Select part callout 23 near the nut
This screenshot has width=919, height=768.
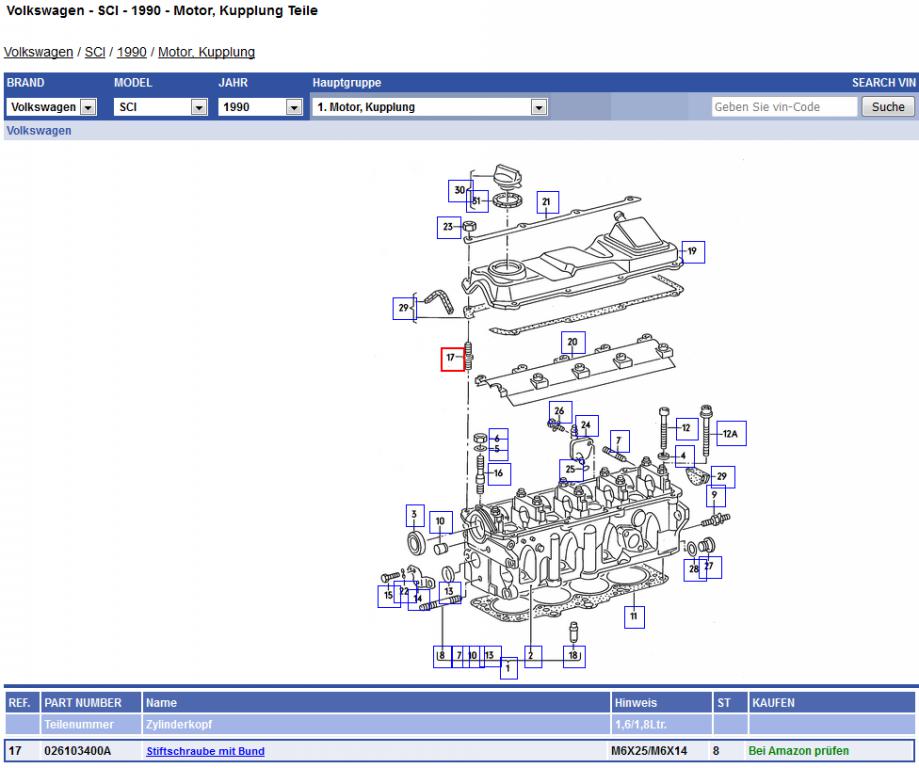click(x=448, y=228)
